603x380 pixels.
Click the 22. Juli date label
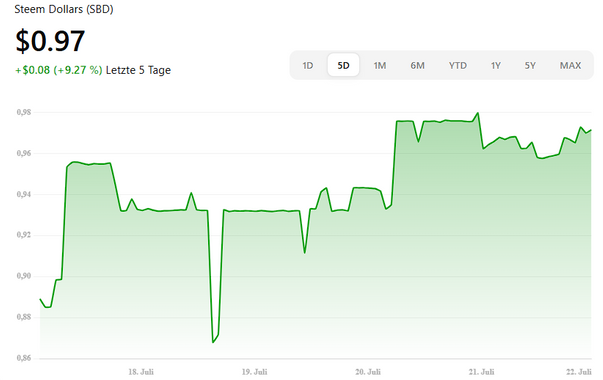(578, 372)
